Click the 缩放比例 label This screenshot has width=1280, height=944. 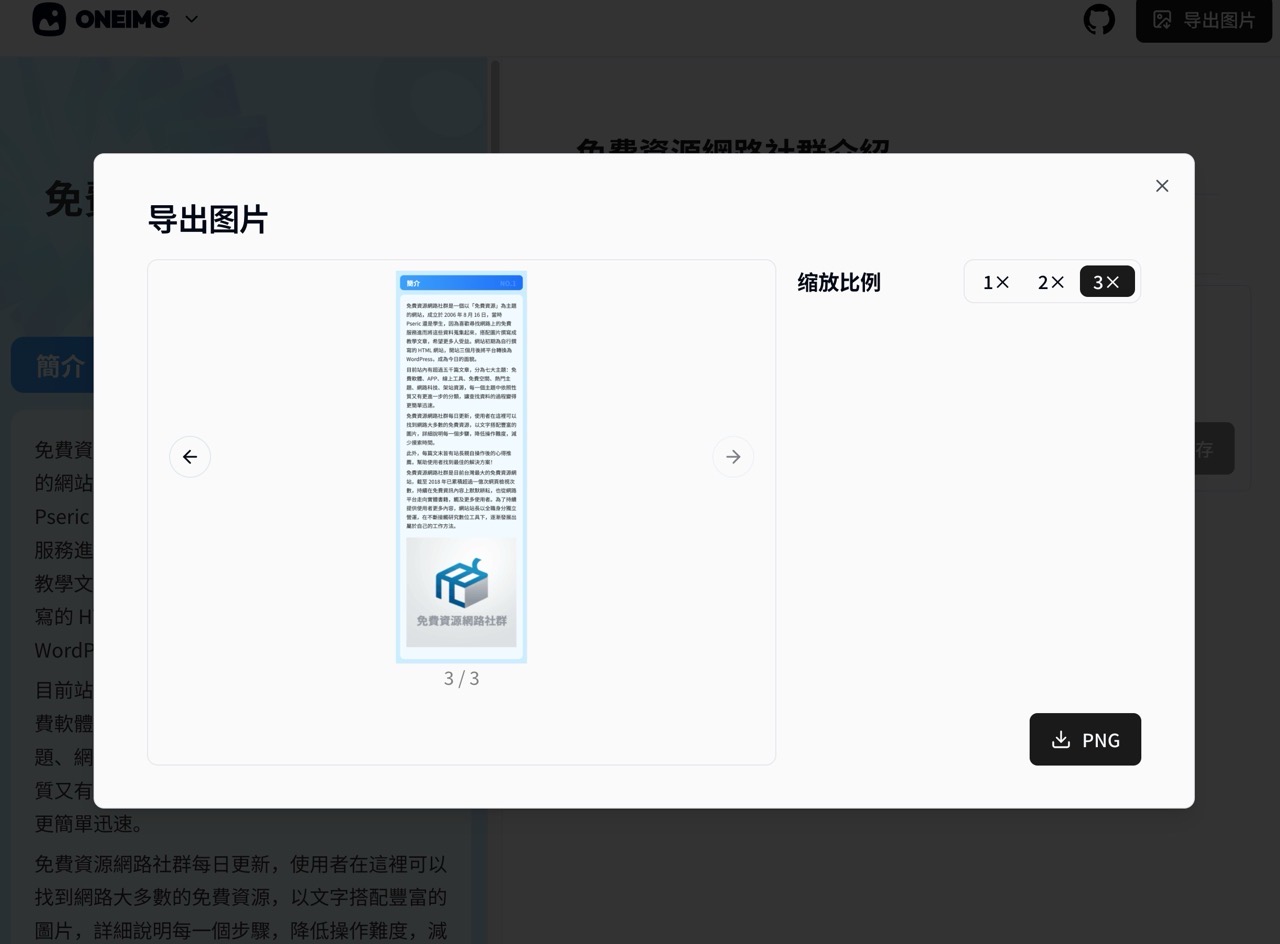pos(839,282)
